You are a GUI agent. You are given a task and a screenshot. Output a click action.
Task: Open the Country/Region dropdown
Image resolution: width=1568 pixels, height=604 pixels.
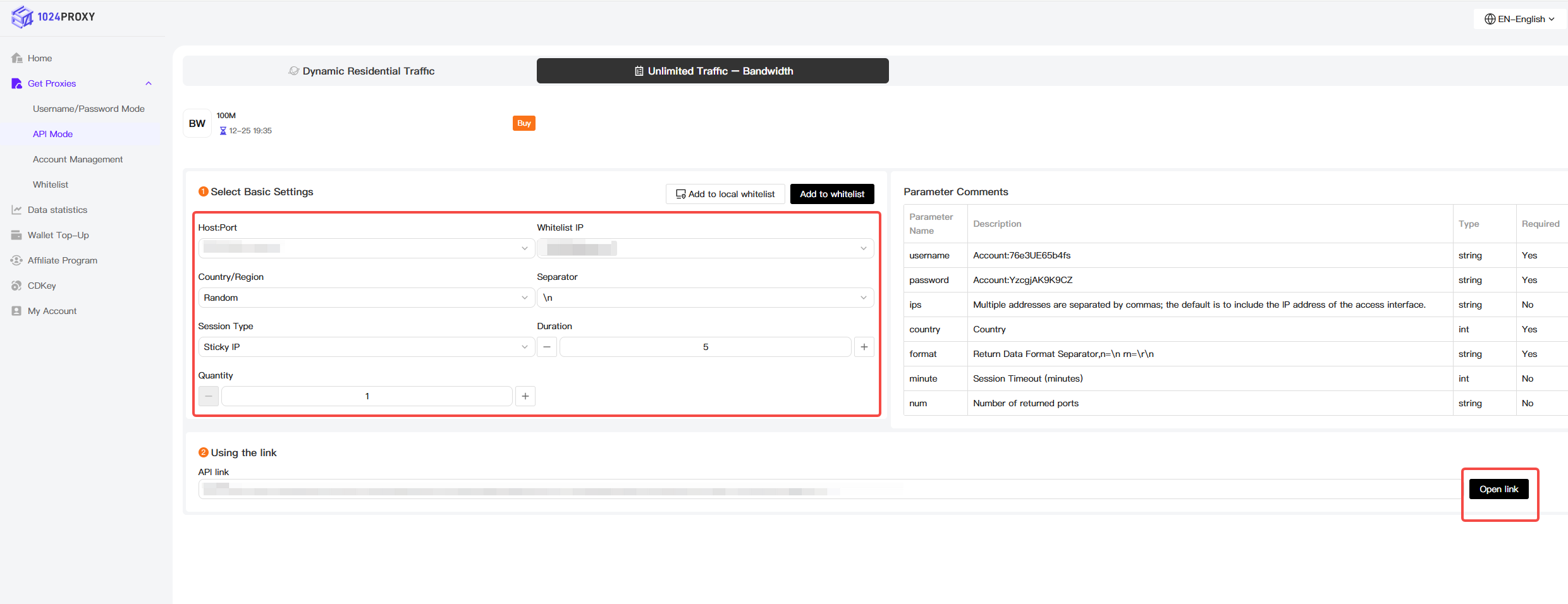[365, 298]
